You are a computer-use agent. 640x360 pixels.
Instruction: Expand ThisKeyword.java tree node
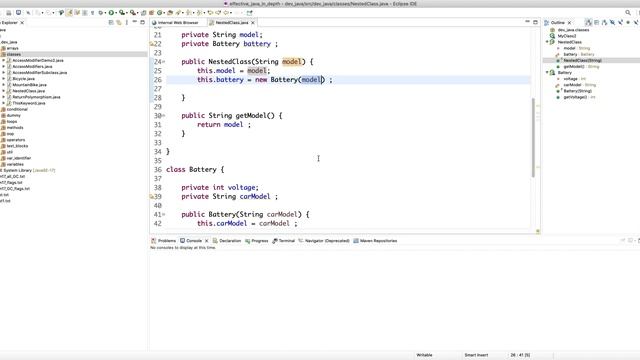[4, 103]
